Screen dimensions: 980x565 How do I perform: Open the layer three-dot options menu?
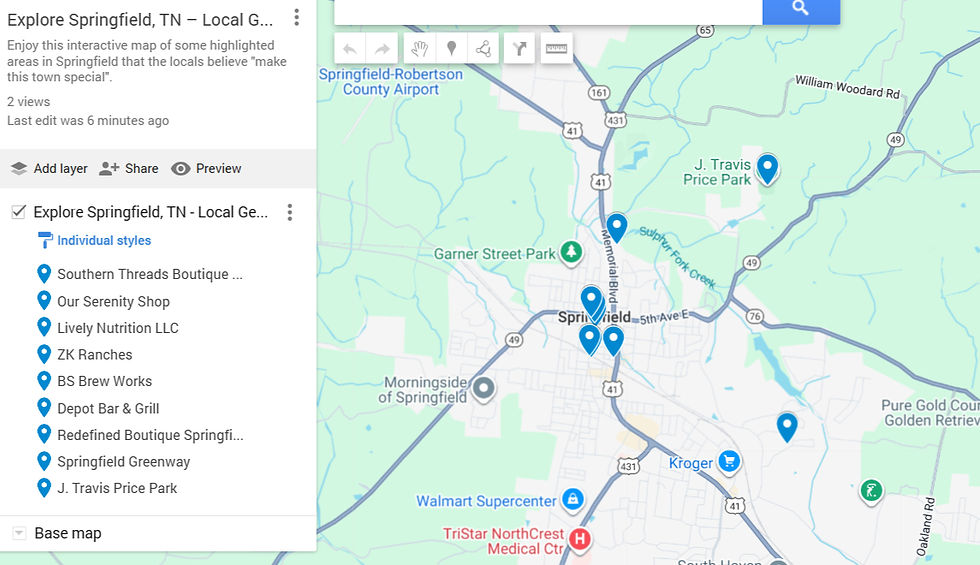click(x=289, y=212)
